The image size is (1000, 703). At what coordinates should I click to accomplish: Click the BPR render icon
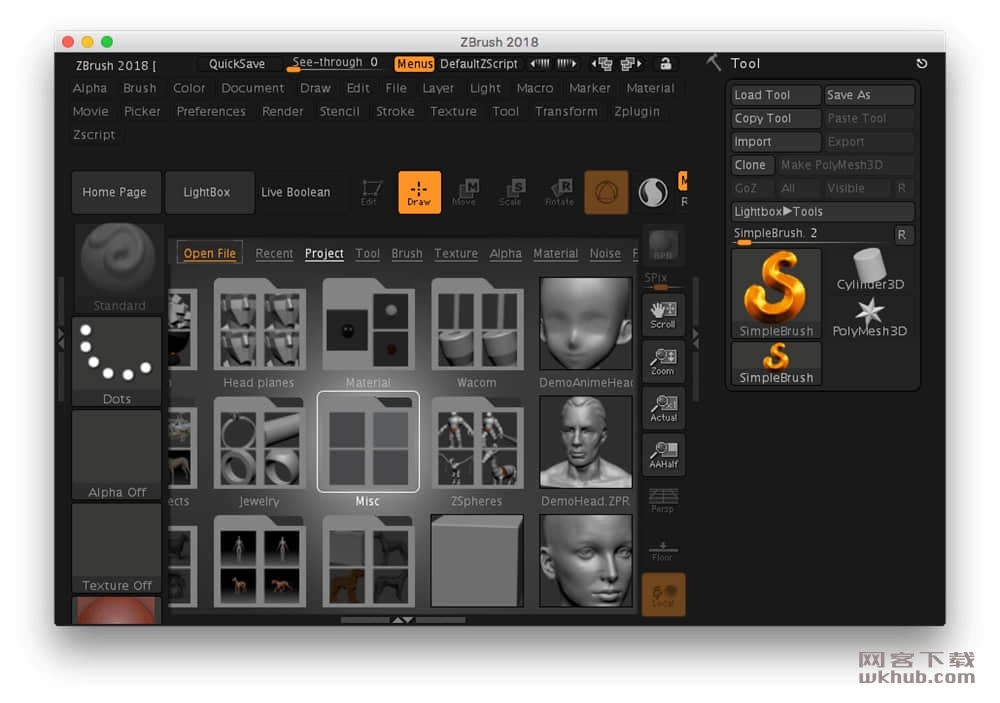tap(663, 245)
